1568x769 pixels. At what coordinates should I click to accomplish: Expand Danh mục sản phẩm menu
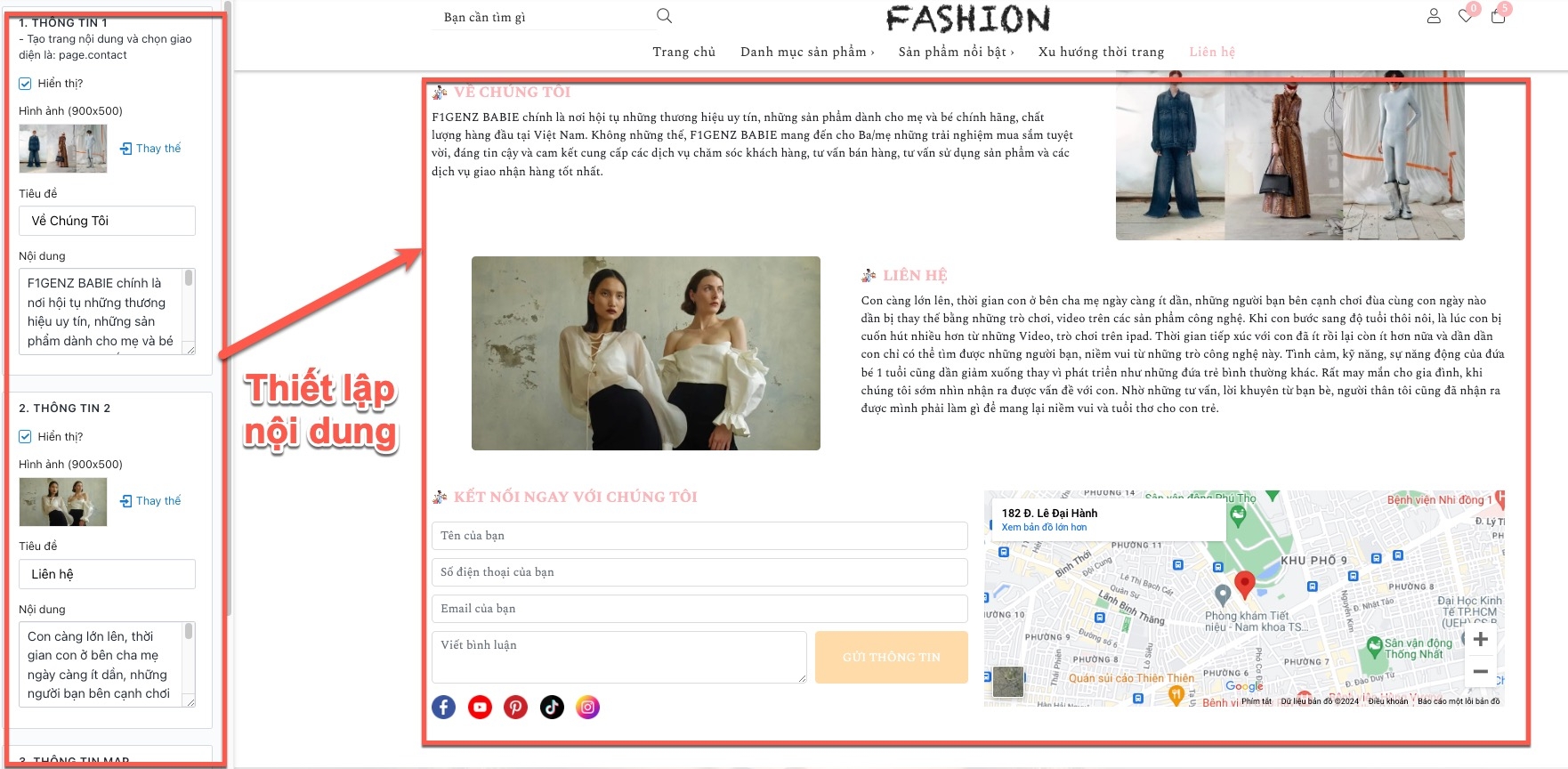(x=807, y=52)
